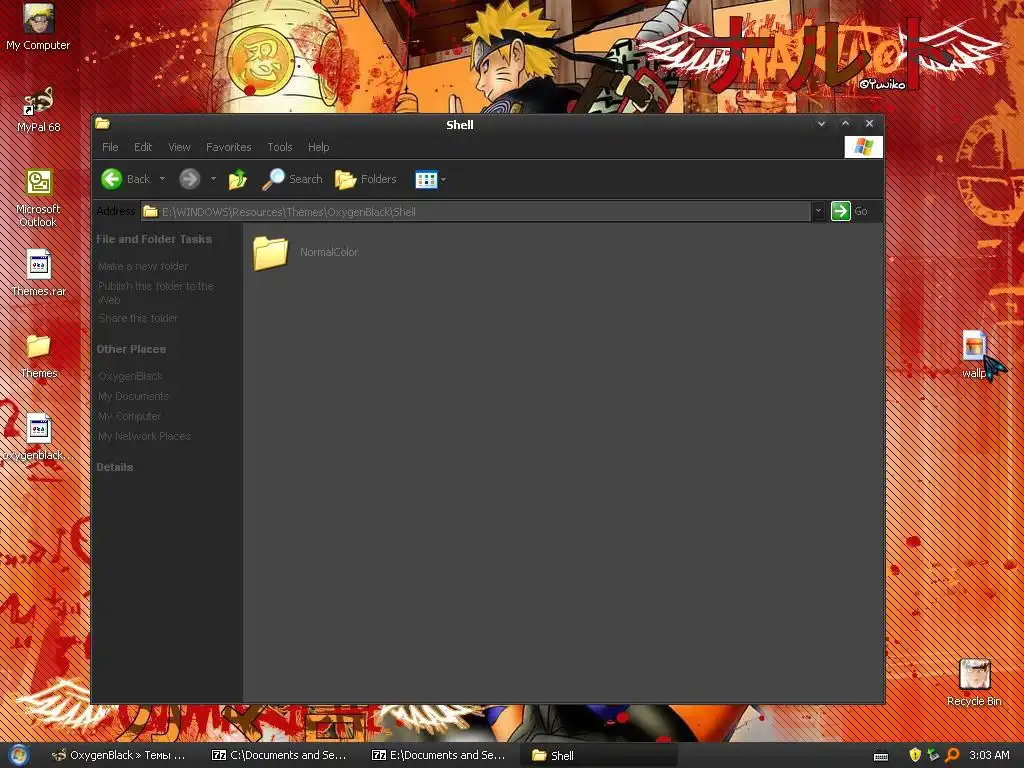Click folder icon in Shell title bar
1024x768 pixels.
[103, 123]
